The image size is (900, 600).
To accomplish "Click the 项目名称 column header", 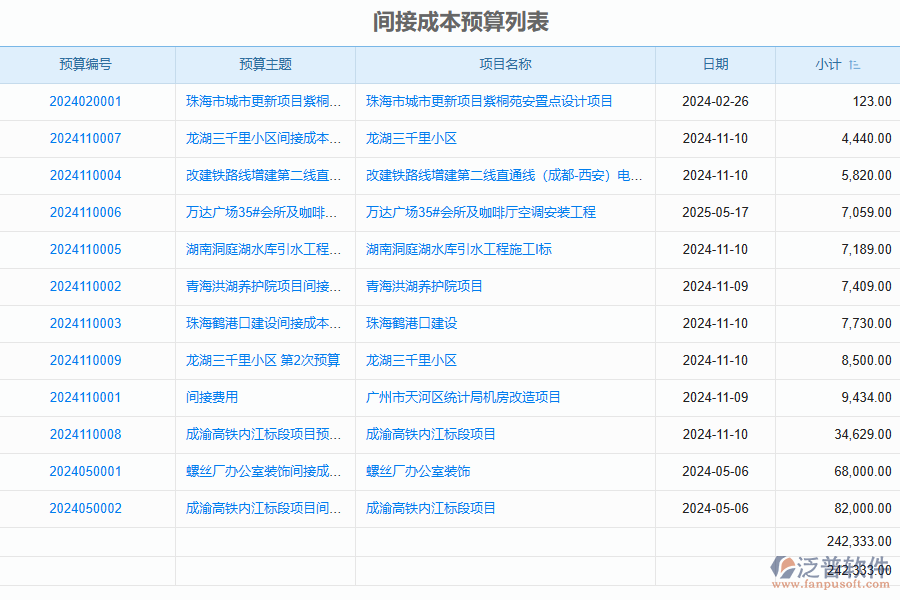I will click(505, 64).
